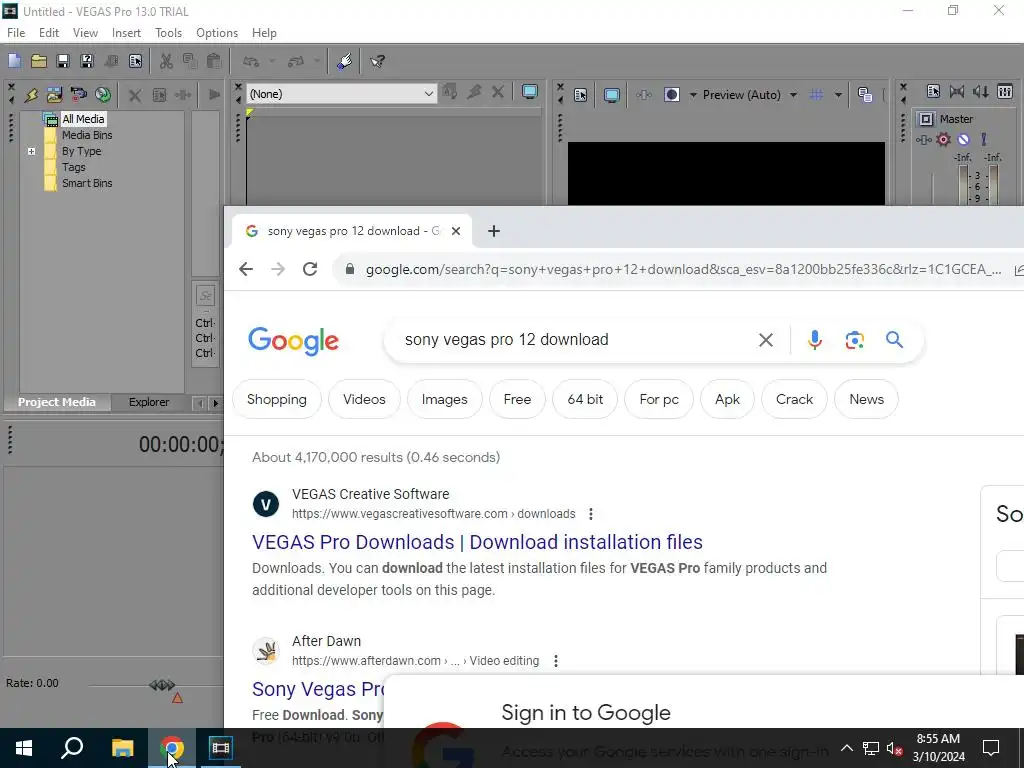Click the Save As toolbar icon
This screenshot has height=768, width=1024.
pos(87,61)
